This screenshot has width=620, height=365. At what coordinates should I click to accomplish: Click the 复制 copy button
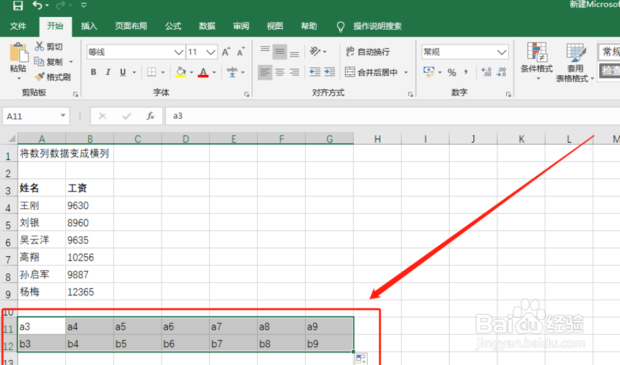49,62
